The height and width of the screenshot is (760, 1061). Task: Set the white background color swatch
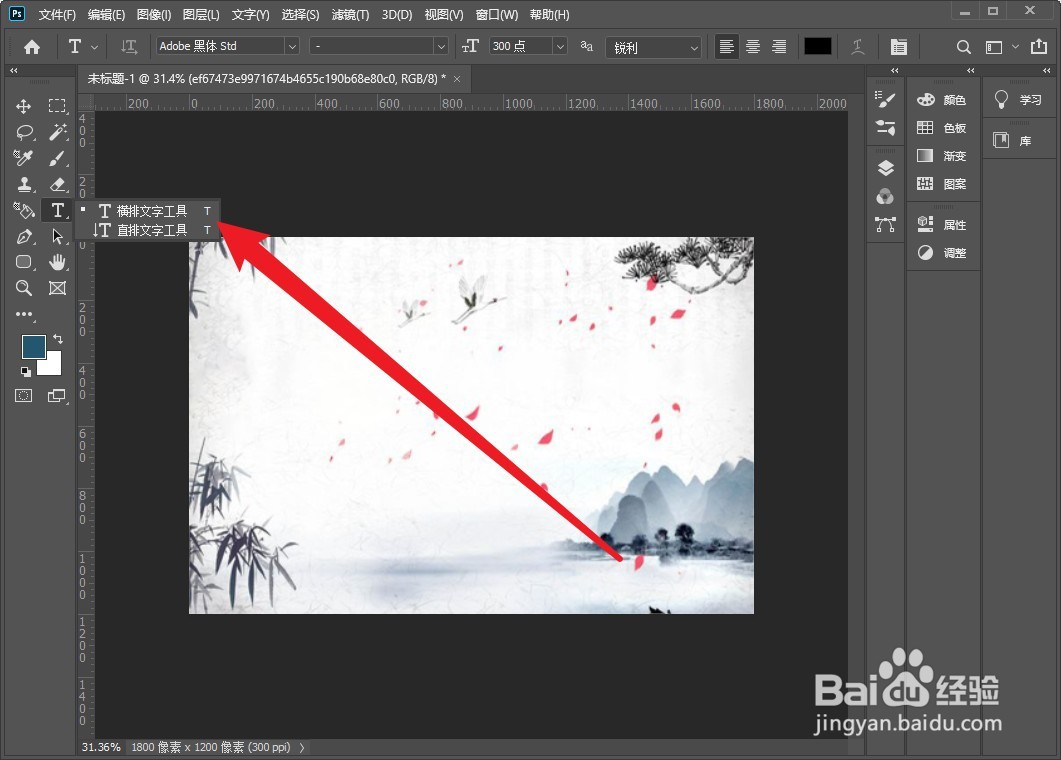point(53,366)
